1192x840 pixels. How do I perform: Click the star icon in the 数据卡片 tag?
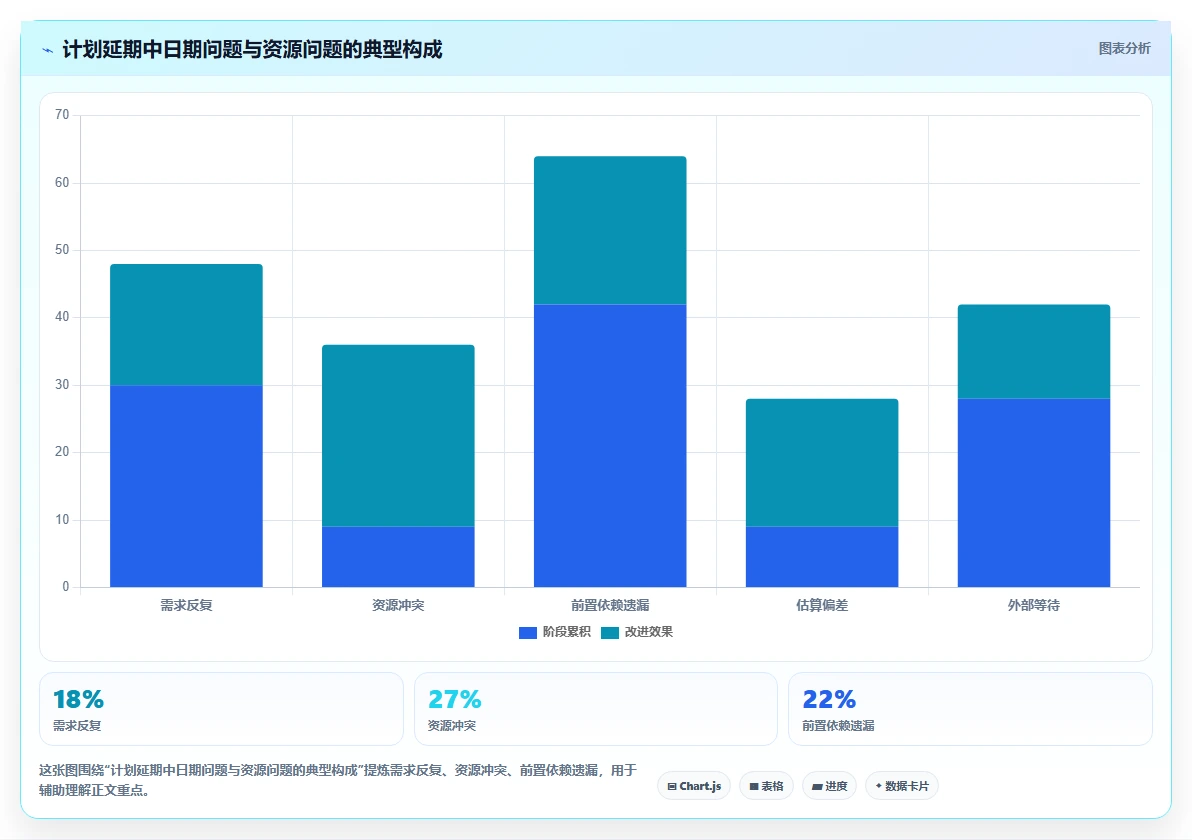[879, 786]
